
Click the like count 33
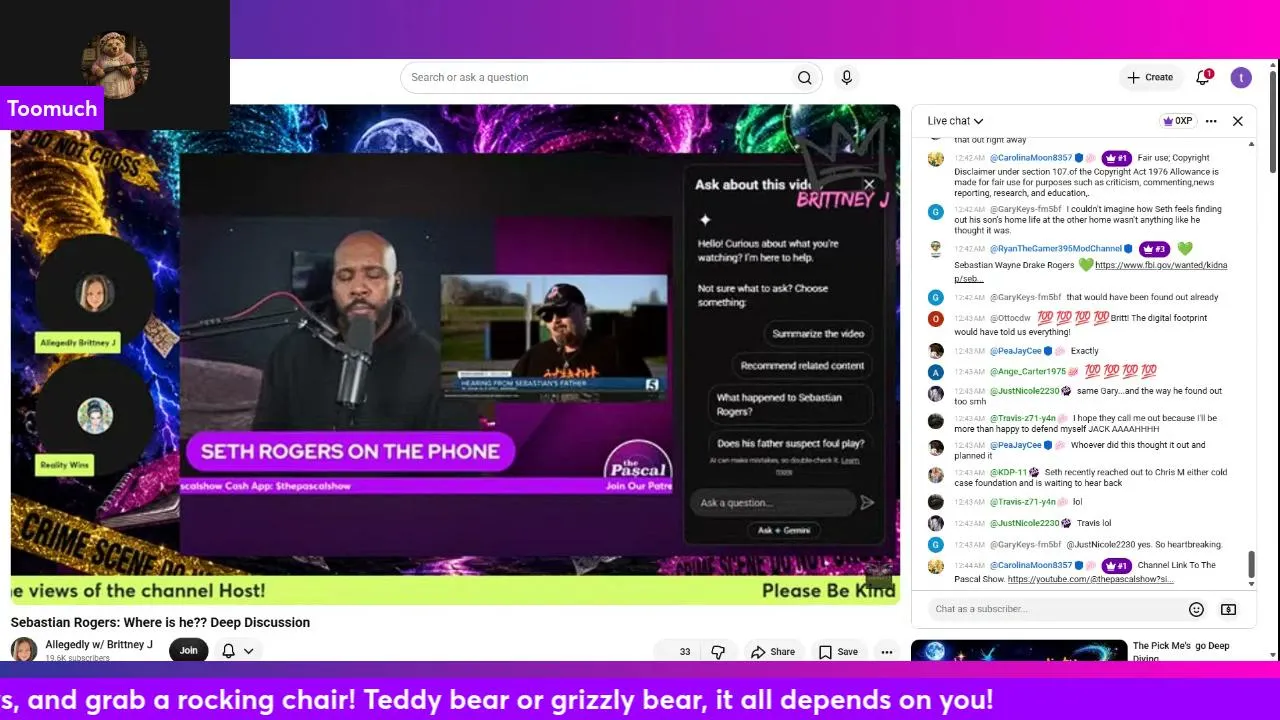[x=685, y=652]
